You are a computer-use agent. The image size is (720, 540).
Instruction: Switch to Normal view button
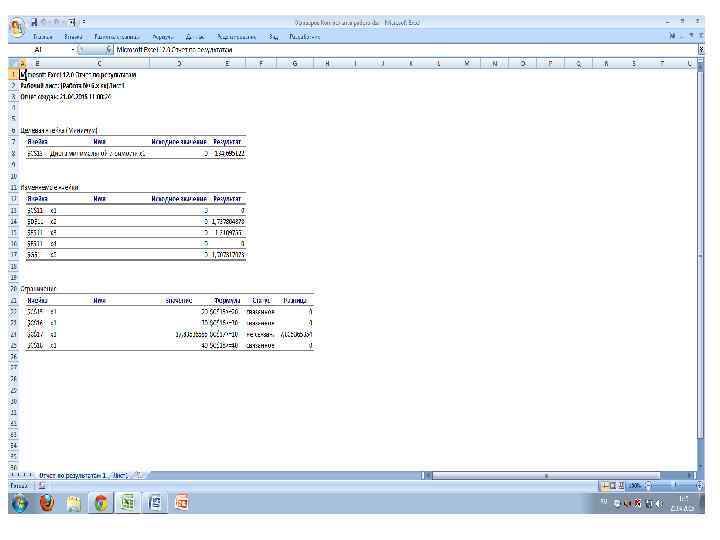click(x=605, y=485)
